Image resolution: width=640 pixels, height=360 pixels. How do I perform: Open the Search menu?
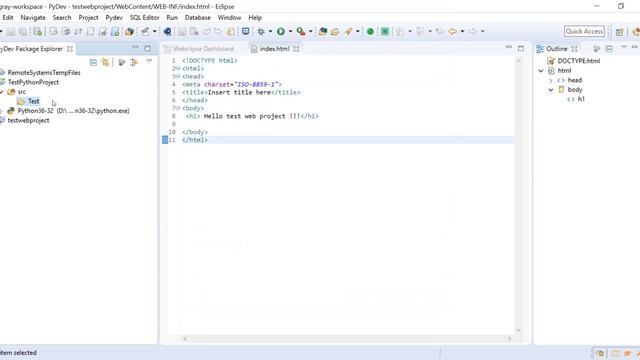point(62,18)
